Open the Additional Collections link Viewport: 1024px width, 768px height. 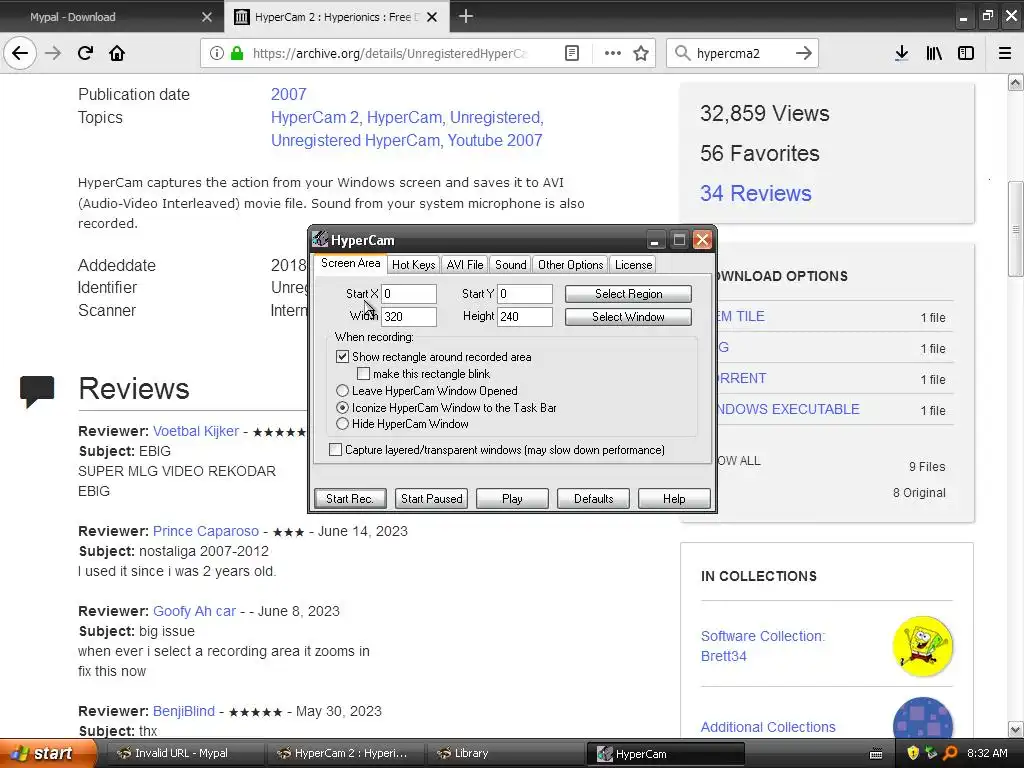point(768,727)
